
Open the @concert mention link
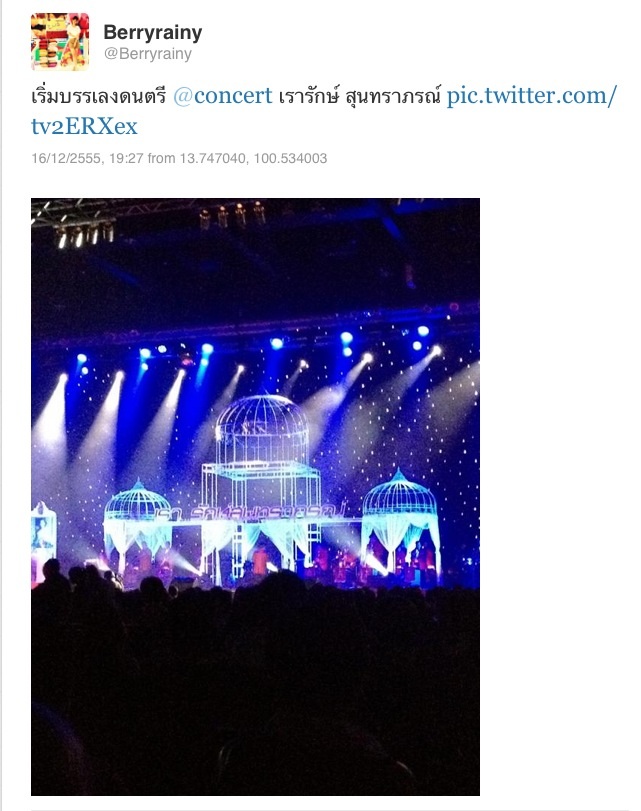click(x=222, y=96)
